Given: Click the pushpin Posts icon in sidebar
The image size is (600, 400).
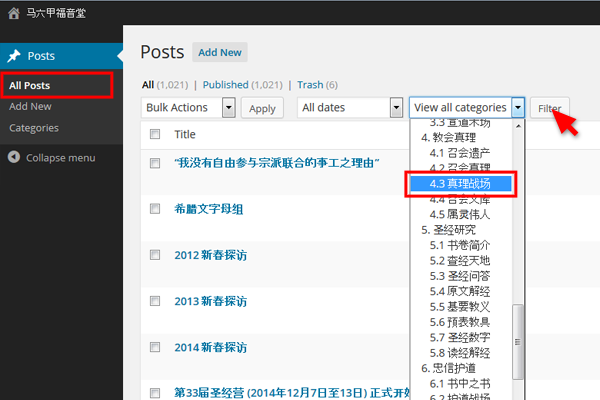Looking at the screenshot, I should (14, 56).
